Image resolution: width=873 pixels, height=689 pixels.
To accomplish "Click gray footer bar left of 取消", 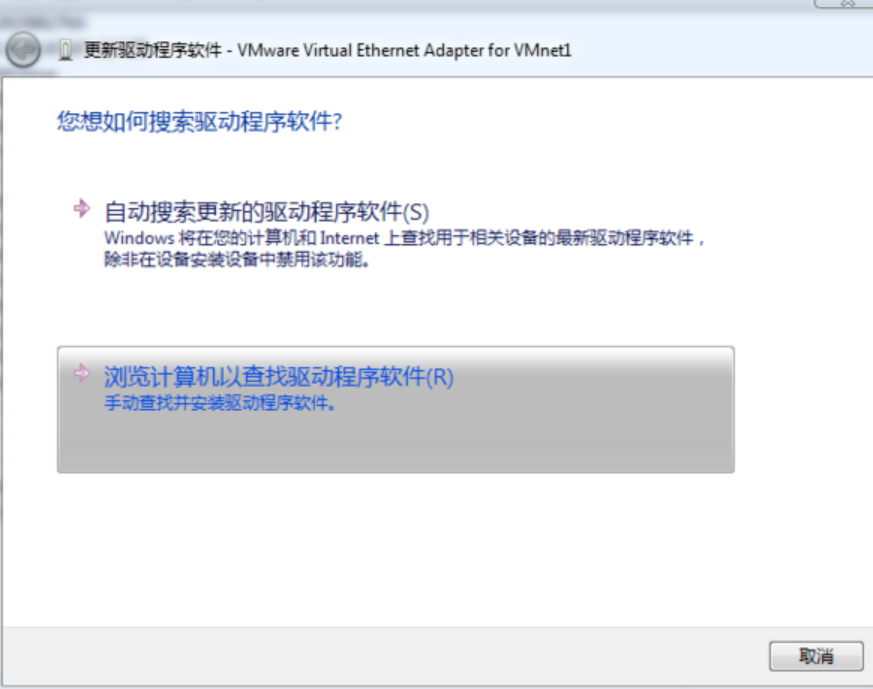I will 384,656.
